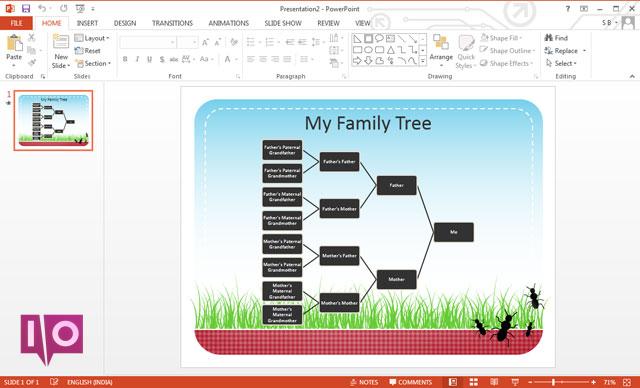Switch to Slide Sorter view icon
The image size is (640, 388).
[x=473, y=382]
